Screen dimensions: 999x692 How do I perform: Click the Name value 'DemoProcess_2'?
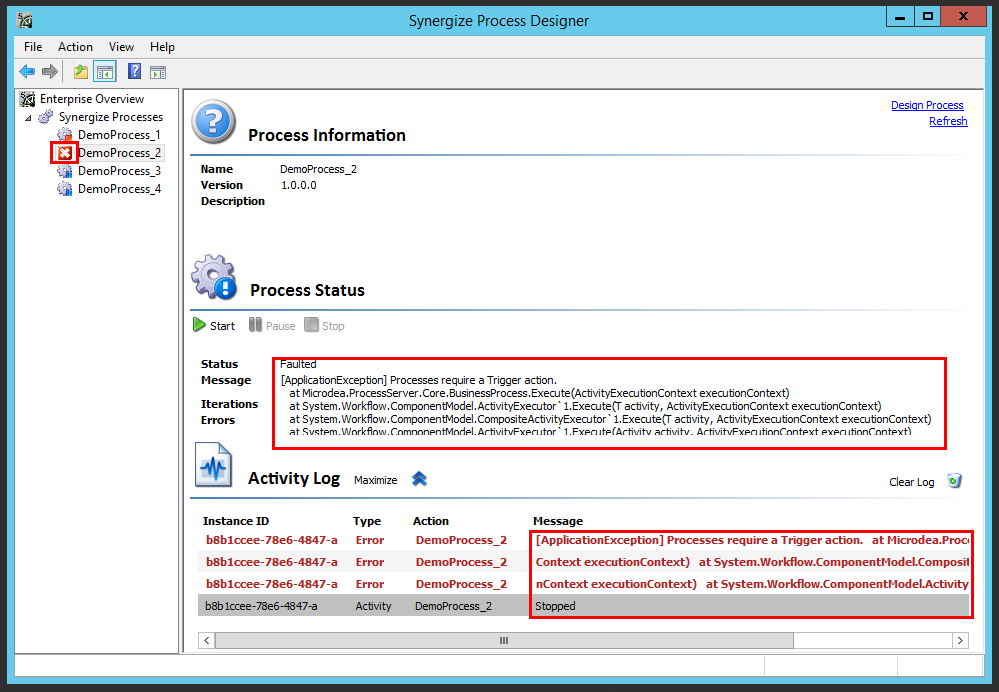click(319, 169)
